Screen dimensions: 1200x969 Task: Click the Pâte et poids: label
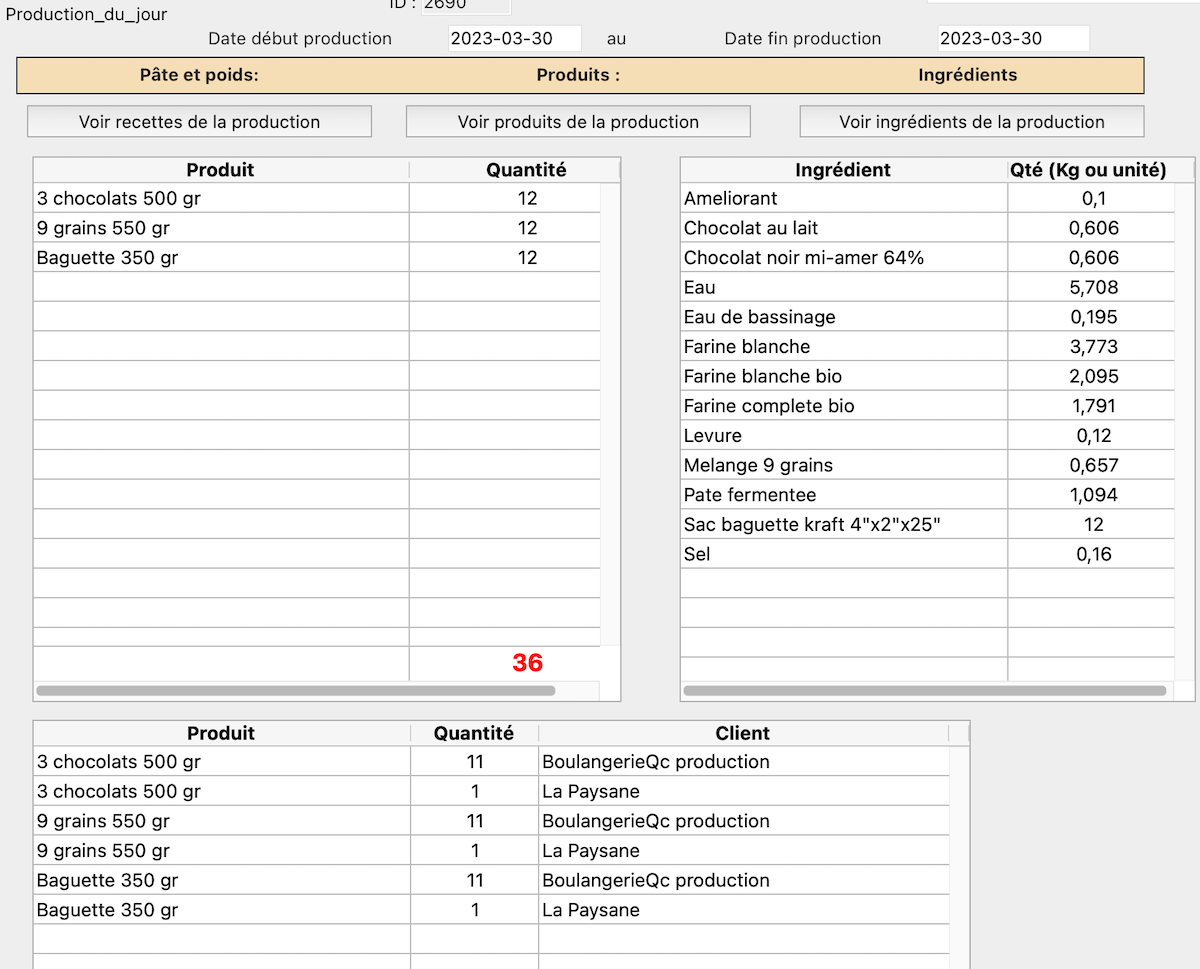(200, 75)
